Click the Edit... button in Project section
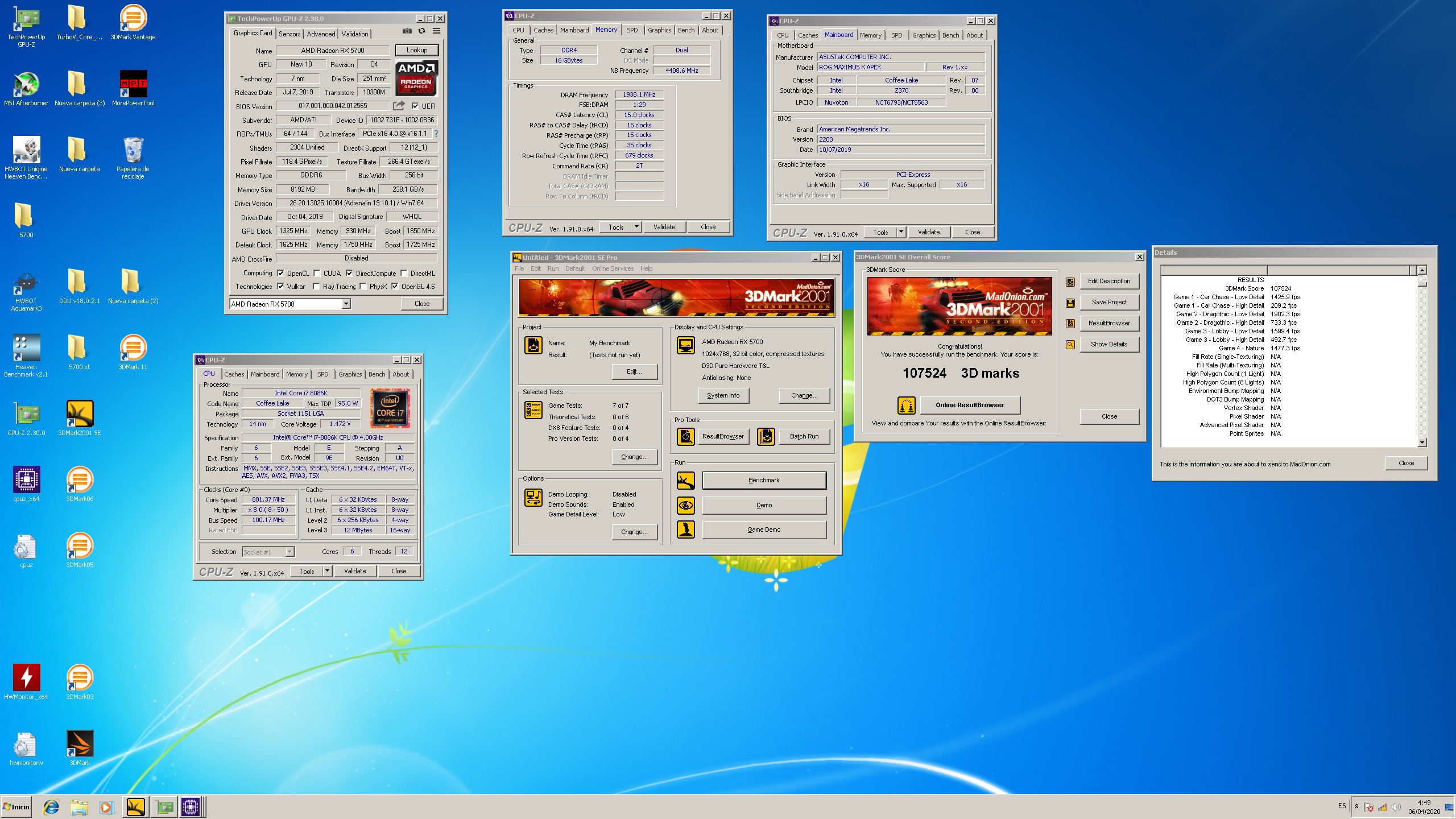 (634, 371)
